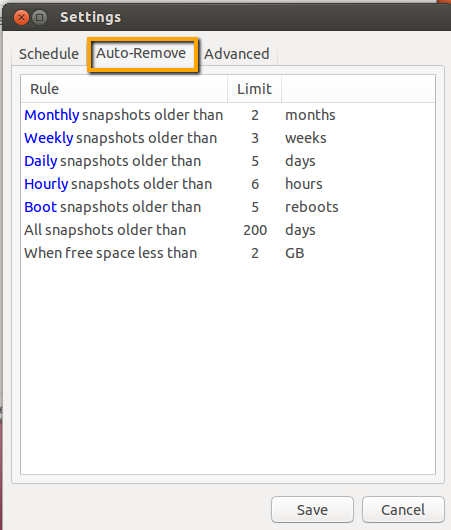The image size is (451, 530).
Task: Select the Hourly snapshots rule row
Action: [x=228, y=184]
